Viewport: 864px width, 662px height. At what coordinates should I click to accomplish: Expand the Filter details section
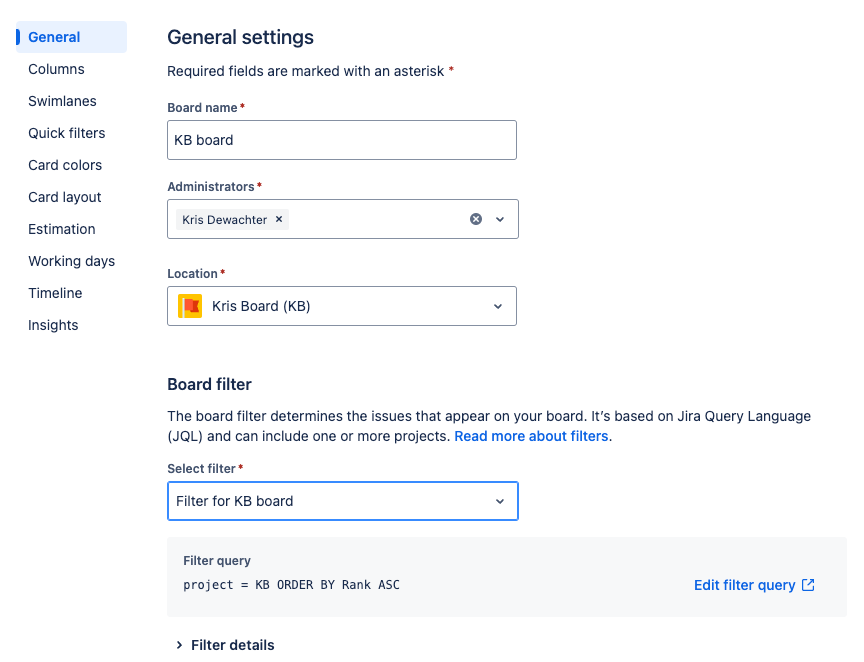[224, 645]
